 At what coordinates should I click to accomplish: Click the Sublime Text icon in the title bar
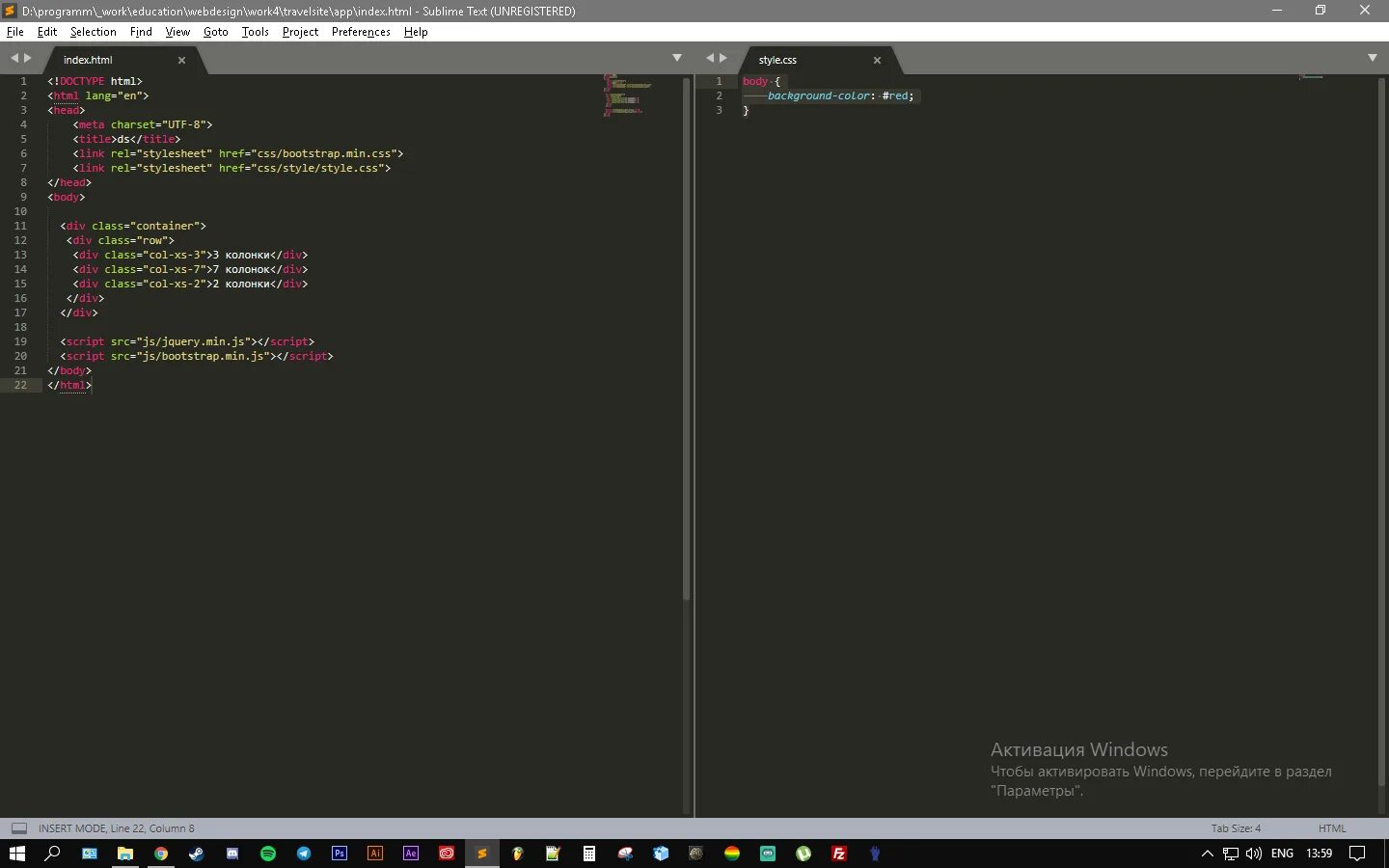click(x=9, y=11)
